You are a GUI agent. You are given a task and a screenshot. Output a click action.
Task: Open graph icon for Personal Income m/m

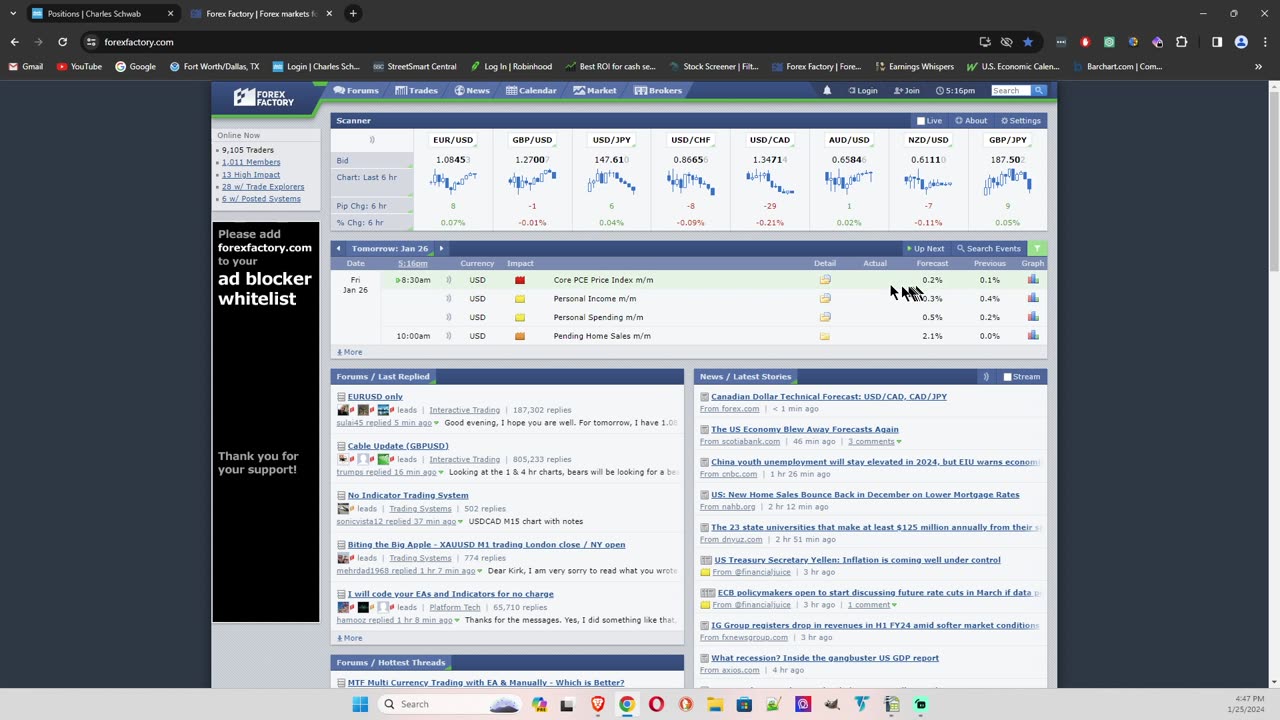point(1033,299)
